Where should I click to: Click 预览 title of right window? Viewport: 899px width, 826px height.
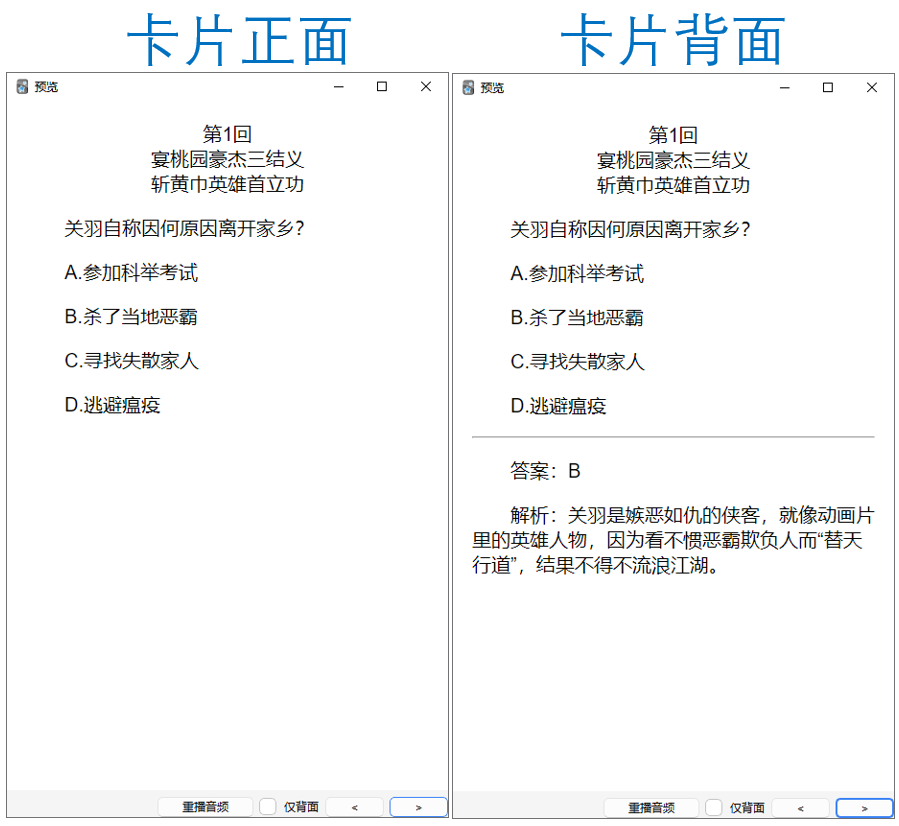(x=492, y=88)
